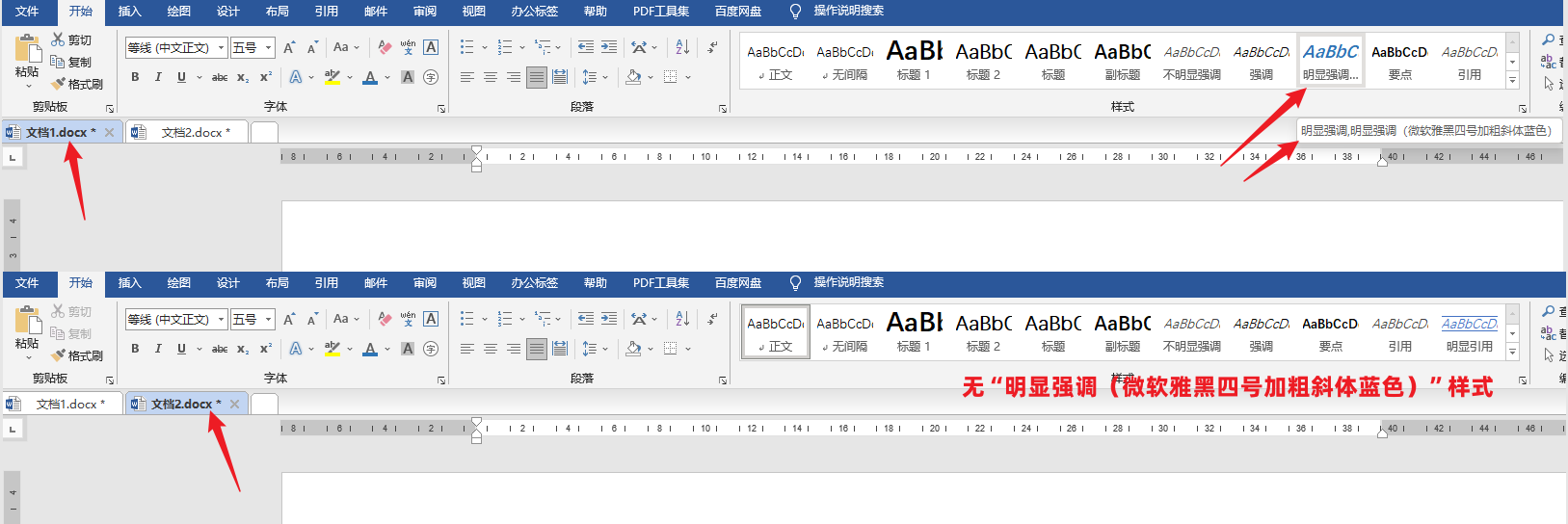Click the Paste icon in upper window

(28, 48)
